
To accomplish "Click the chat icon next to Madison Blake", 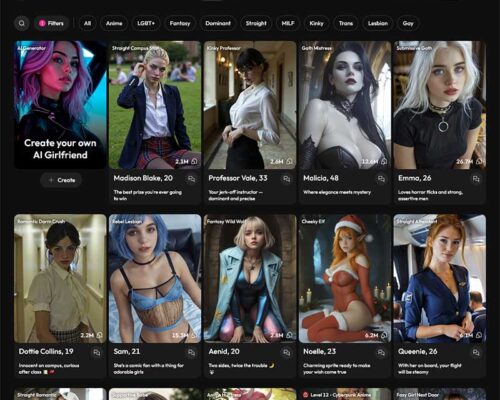I will 192,179.
